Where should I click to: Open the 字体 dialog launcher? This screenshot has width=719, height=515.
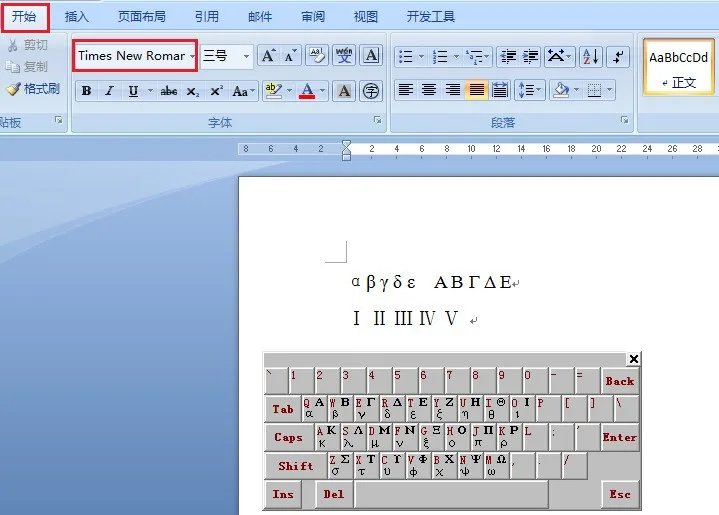377,120
